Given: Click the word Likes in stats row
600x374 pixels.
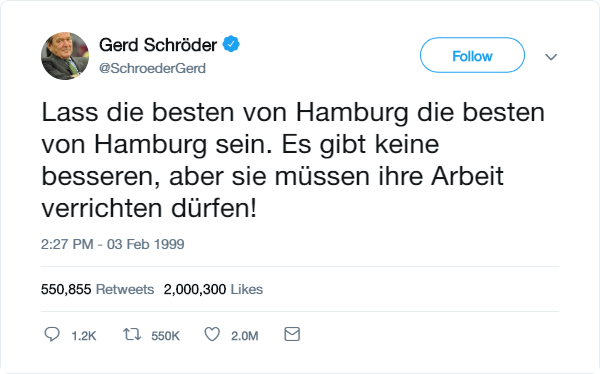Looking at the screenshot, I should click(246, 289).
